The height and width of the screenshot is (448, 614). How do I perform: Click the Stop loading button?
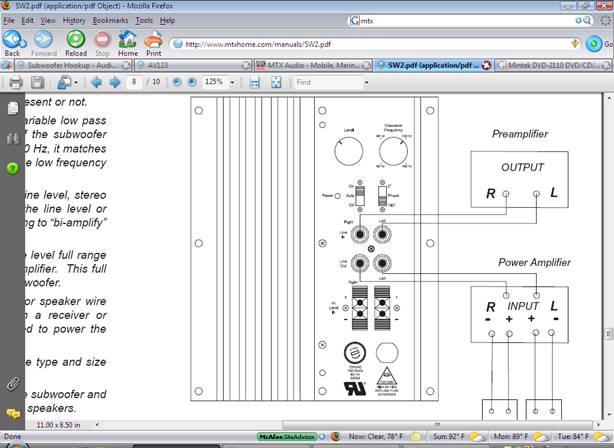point(102,43)
